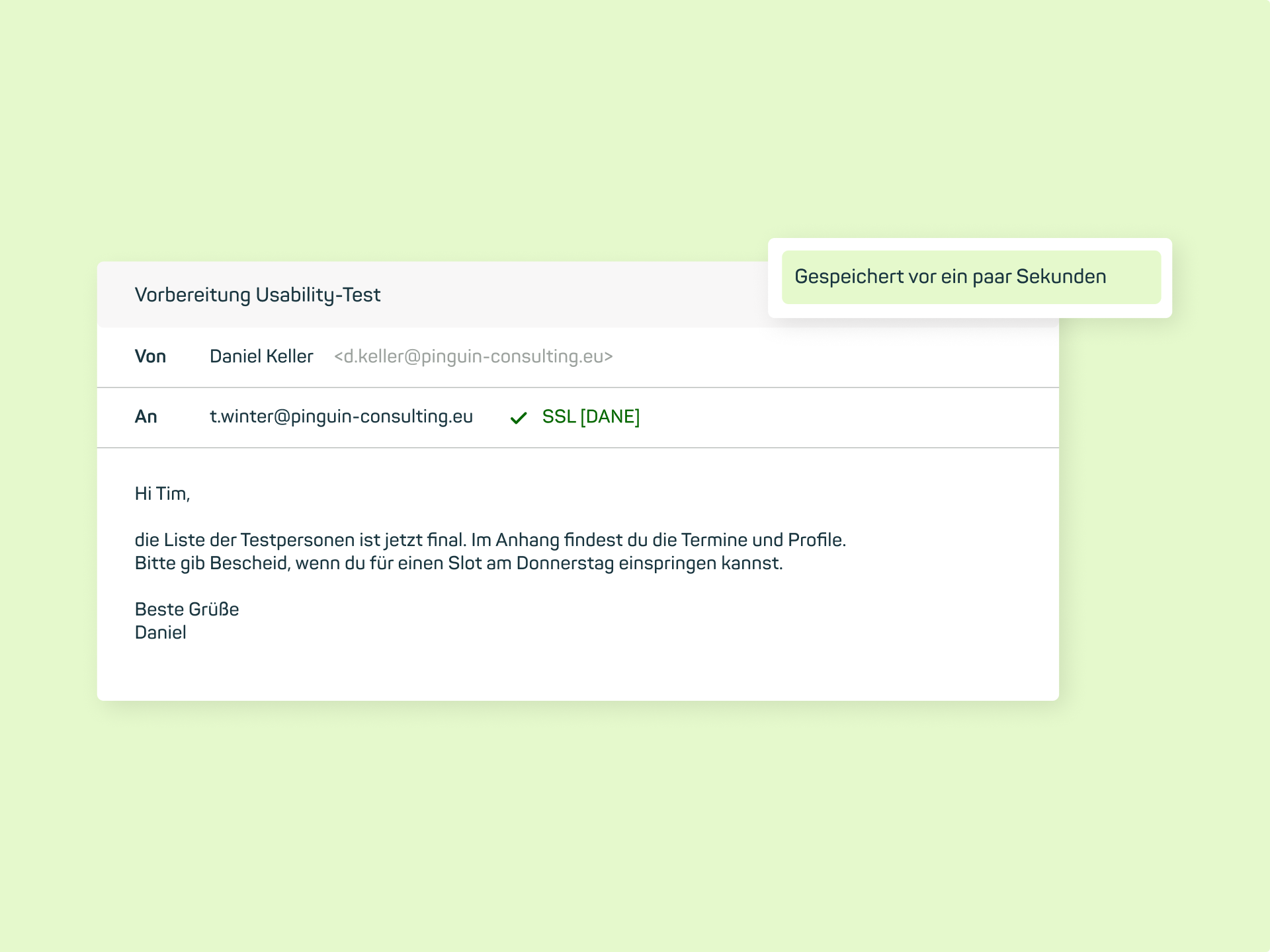Click the signature Daniel below Beste Grüße

click(x=161, y=633)
